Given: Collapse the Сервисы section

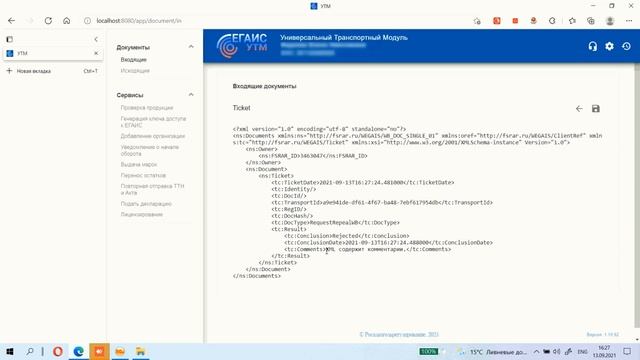Looking at the screenshot, I should pos(191,95).
